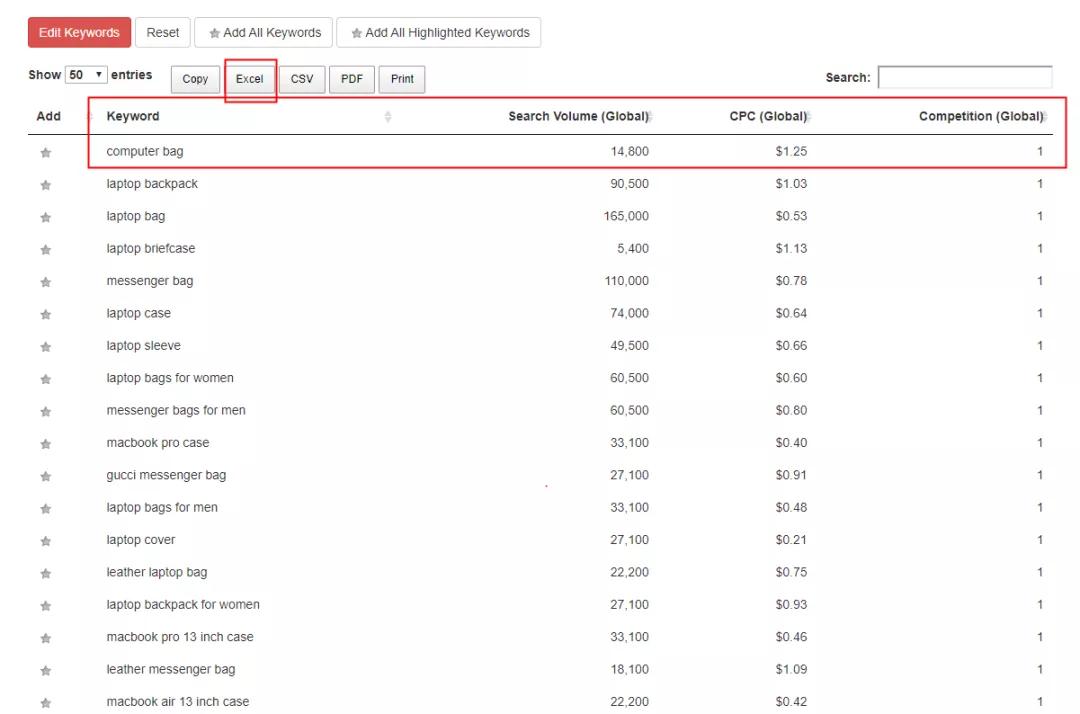Image resolution: width=1080 pixels, height=714 pixels.
Task: Star the "computer bag" keyword
Action: point(45,150)
